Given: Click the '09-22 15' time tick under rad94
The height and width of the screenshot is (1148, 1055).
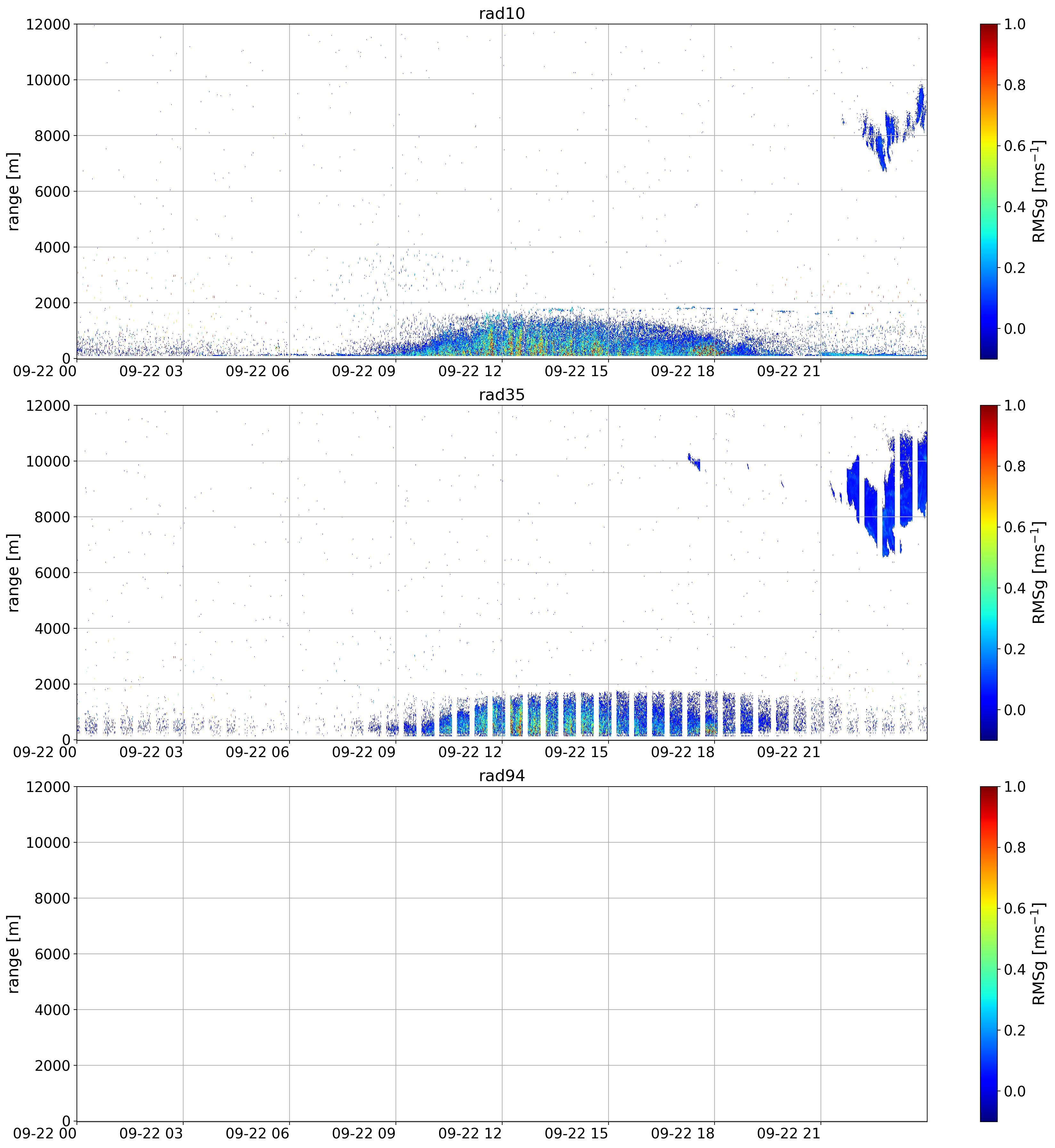Looking at the screenshot, I should coord(577,1134).
